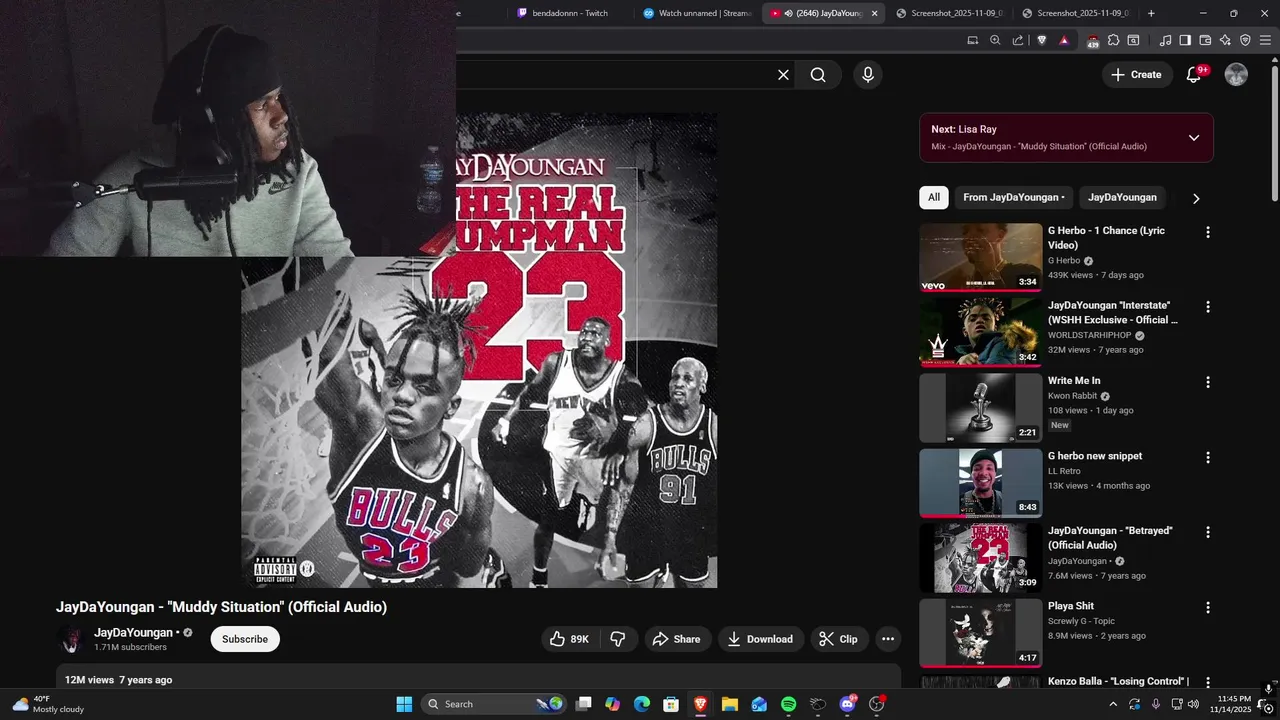Image resolution: width=1280 pixels, height=720 pixels.
Task: Open the Betrayed Official Audio thumbnail
Action: 980,557
